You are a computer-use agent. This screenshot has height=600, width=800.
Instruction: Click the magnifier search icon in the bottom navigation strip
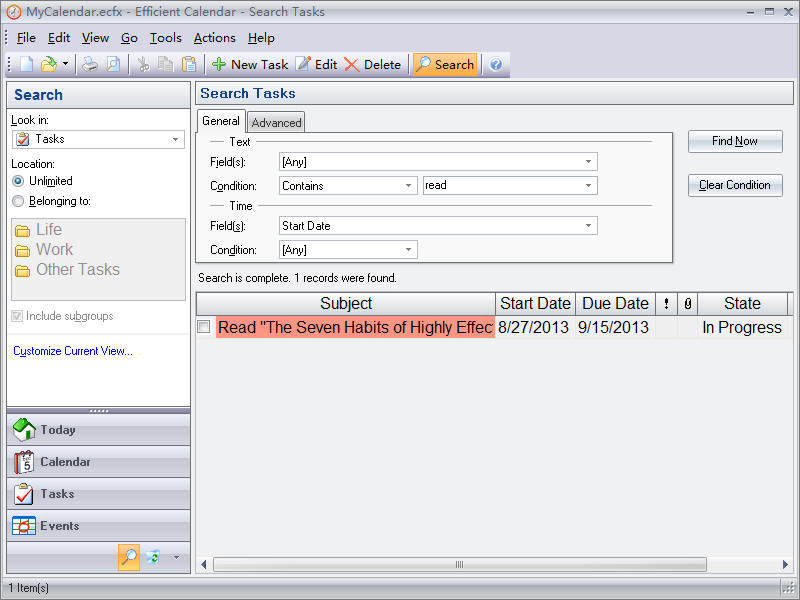pos(129,557)
